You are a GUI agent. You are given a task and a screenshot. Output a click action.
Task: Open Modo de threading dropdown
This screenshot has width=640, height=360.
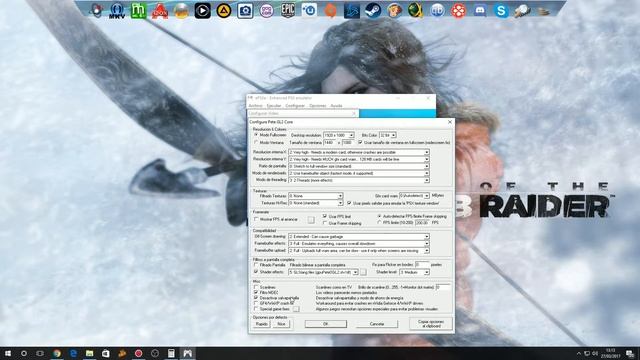pos(359,180)
